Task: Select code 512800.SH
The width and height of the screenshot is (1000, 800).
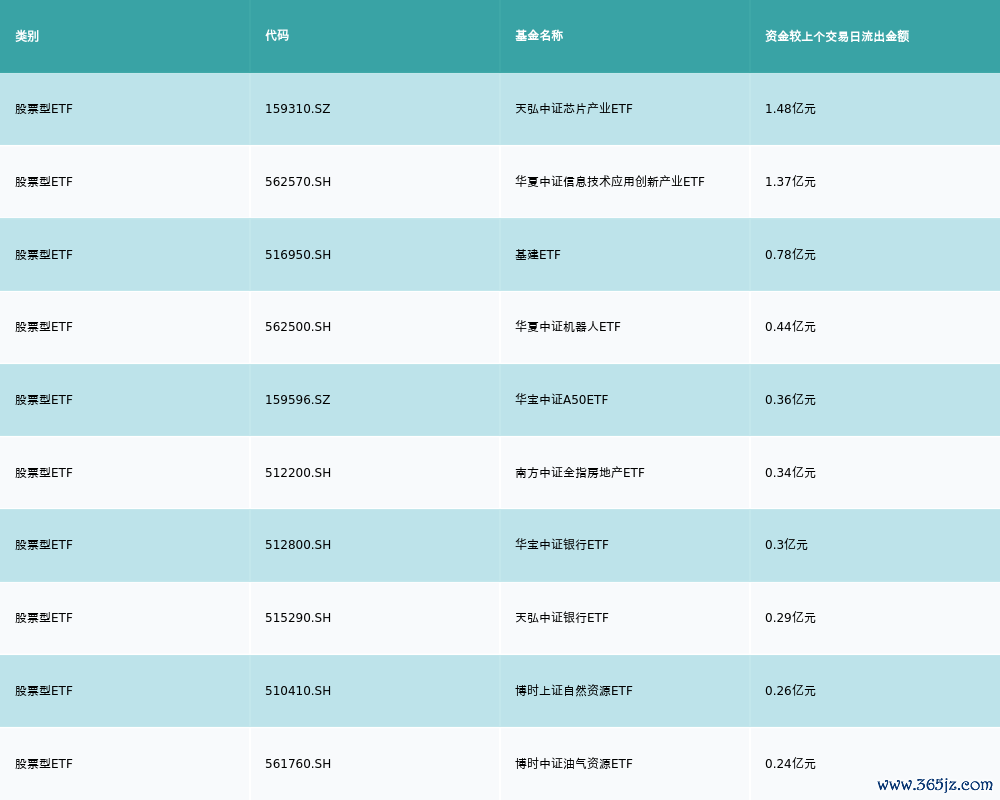Action: pos(298,545)
